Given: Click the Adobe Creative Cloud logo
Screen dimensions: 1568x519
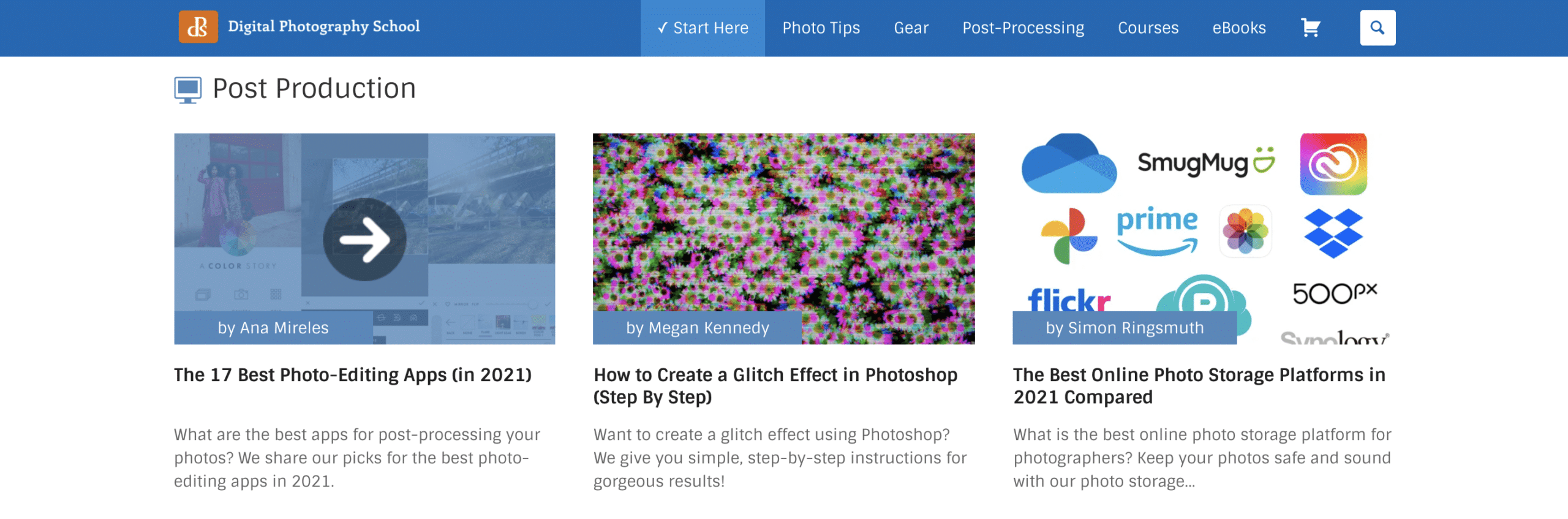Looking at the screenshot, I should click(x=1333, y=164).
